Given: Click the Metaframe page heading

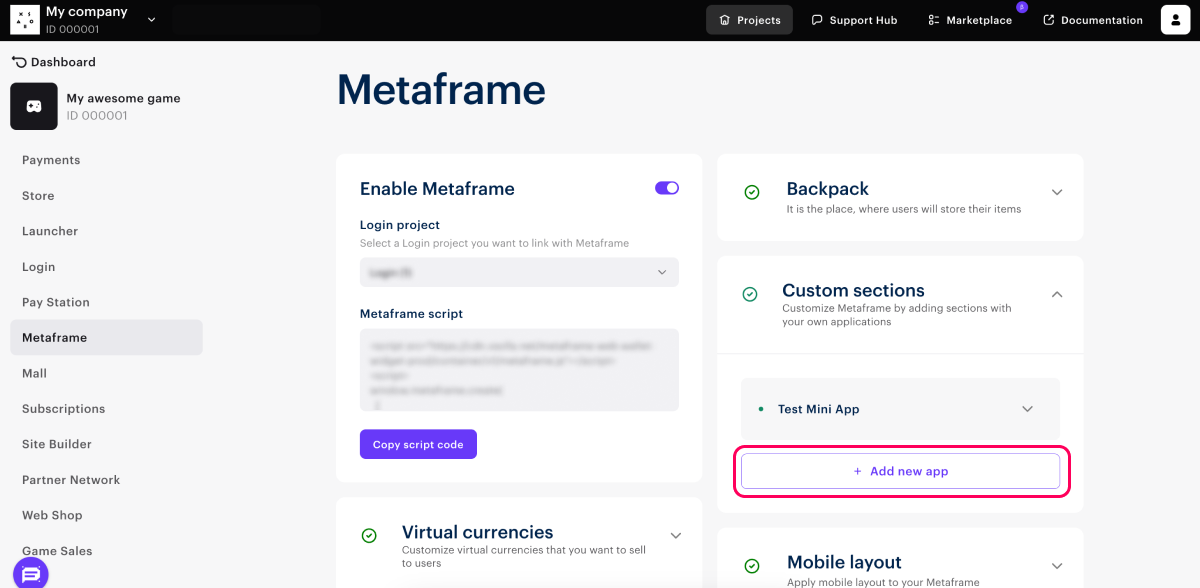Looking at the screenshot, I should pyautogui.click(x=441, y=90).
